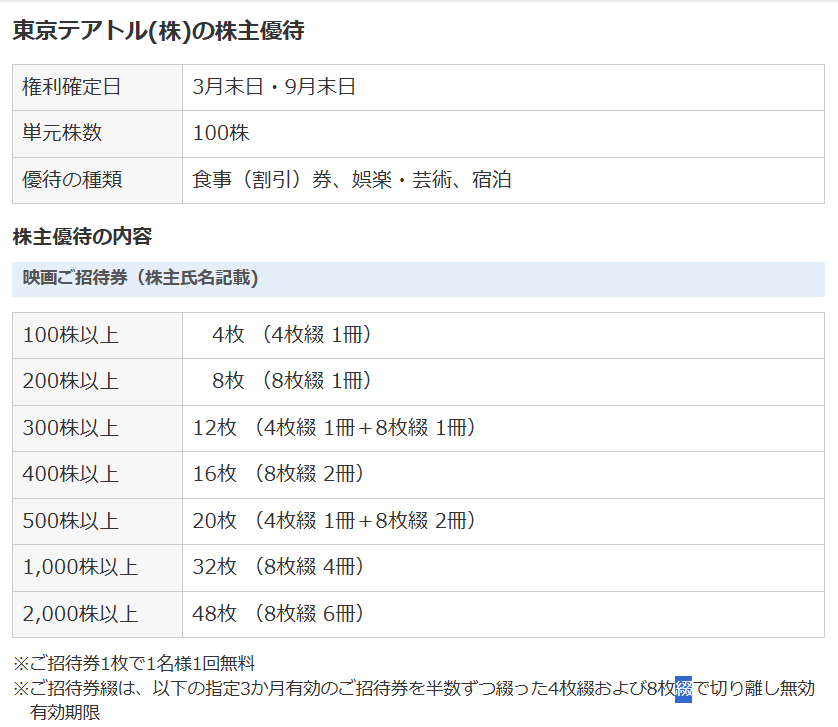Select the 400株以上 row label
Image resolution: width=838 pixels, height=727 pixels.
tap(70, 474)
